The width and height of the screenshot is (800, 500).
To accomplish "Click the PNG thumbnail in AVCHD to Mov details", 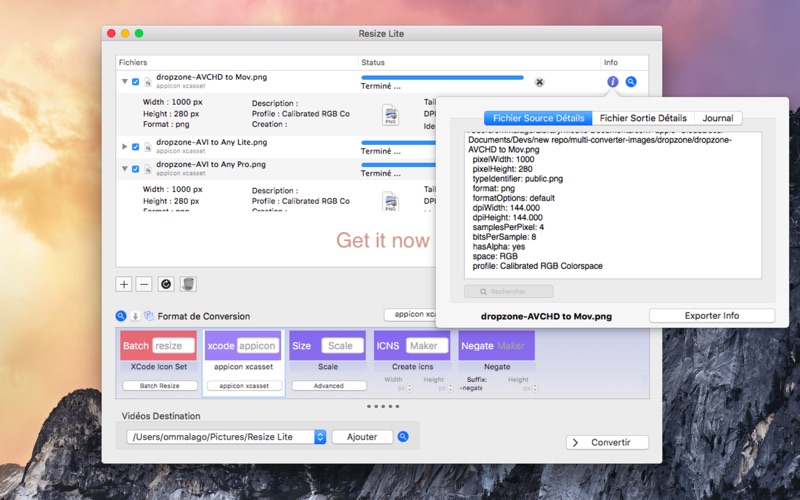I will [390, 115].
